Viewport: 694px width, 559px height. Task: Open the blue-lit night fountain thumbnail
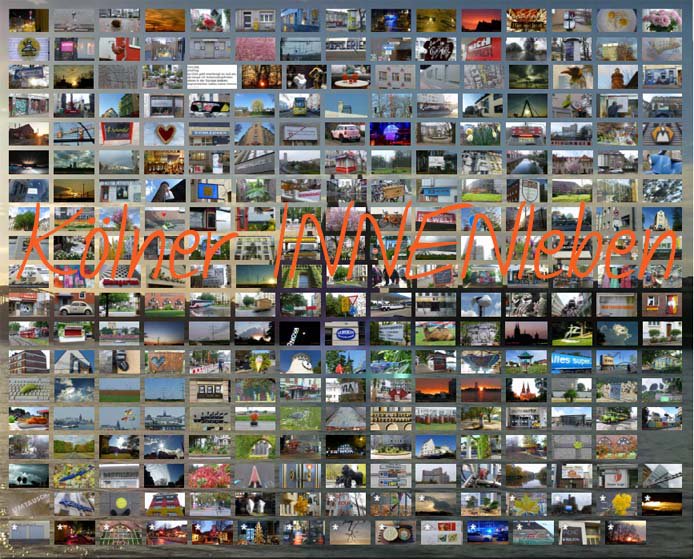pos(390,20)
